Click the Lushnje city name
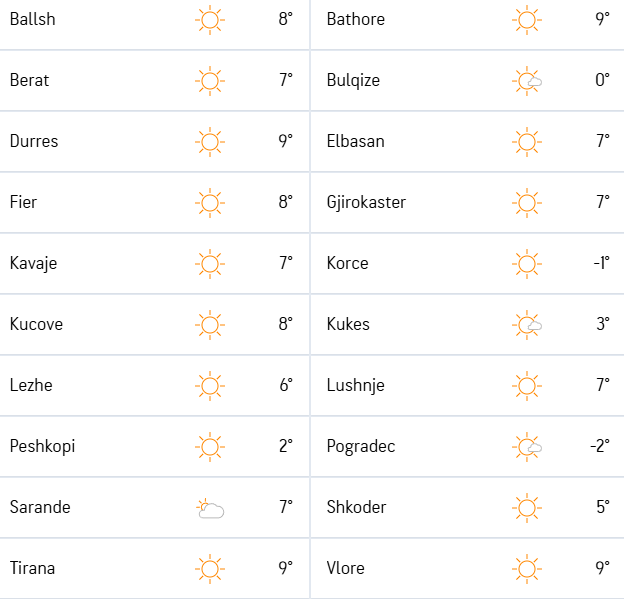This screenshot has width=624, height=599. pyautogui.click(x=355, y=386)
